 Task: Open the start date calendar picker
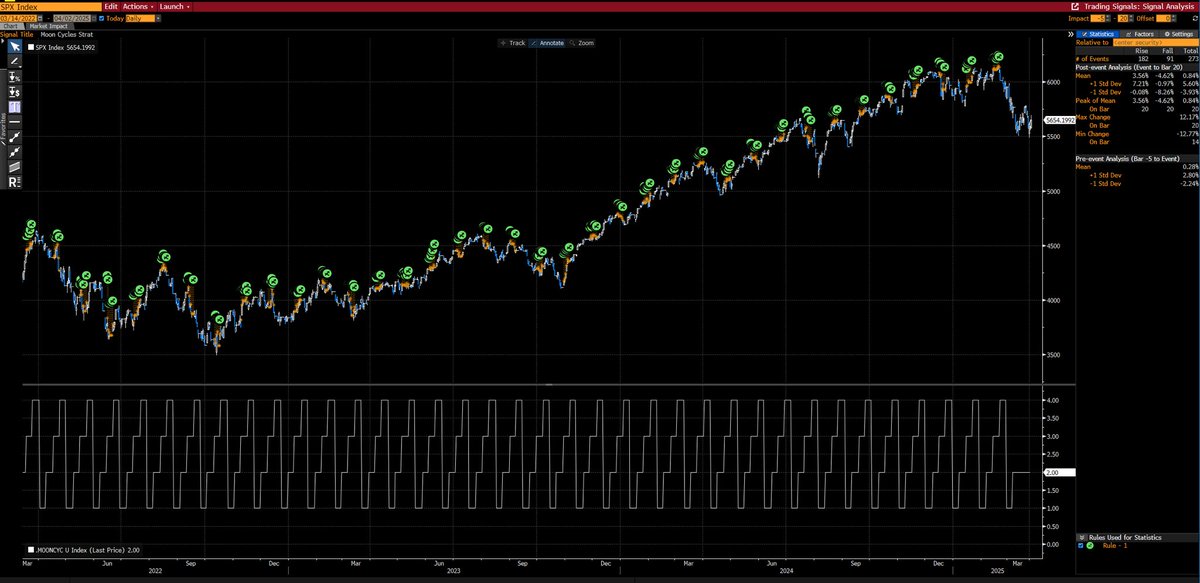pyautogui.click(x=41, y=18)
